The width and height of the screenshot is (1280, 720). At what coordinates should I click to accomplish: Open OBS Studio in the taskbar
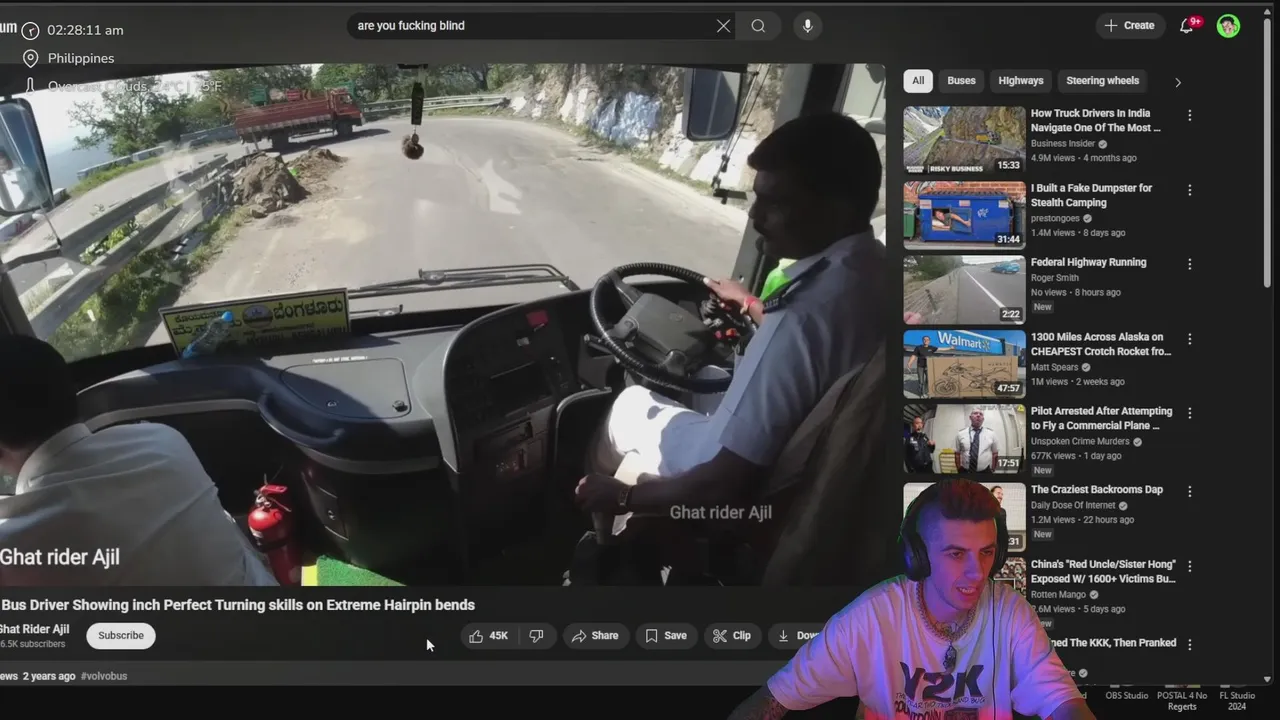[1127, 696]
